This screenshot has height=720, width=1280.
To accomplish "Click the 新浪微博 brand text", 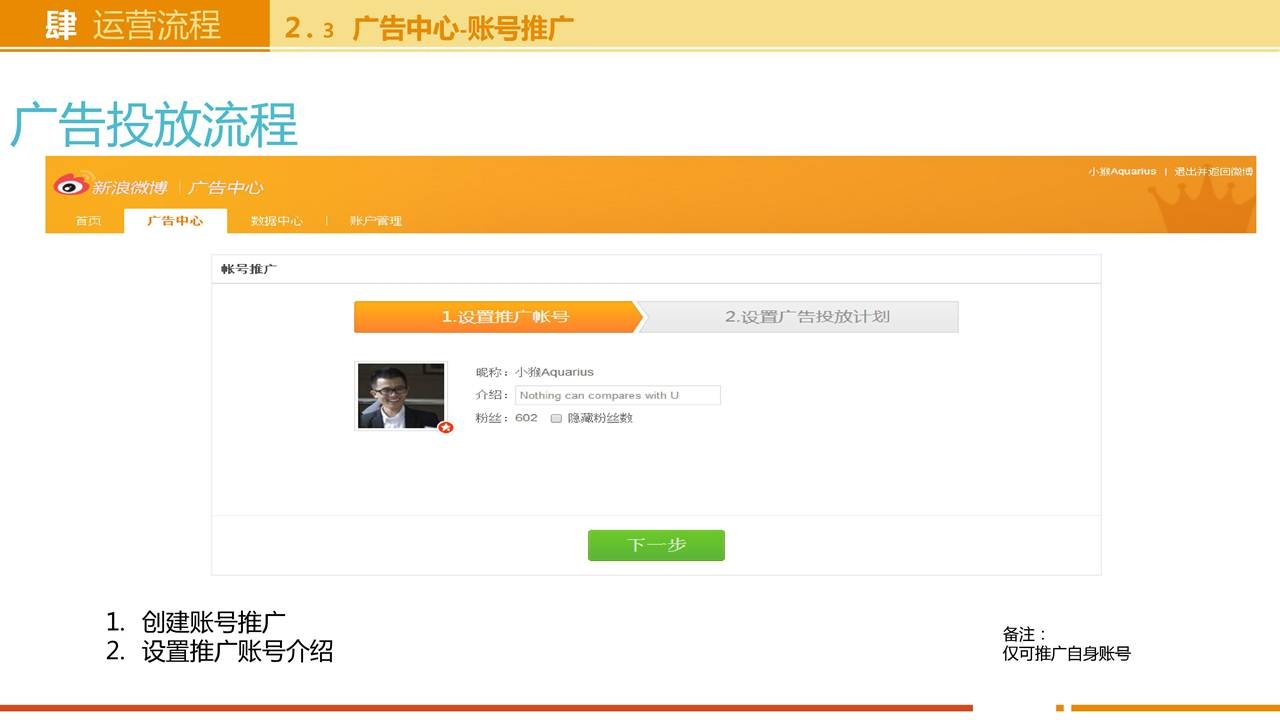I will pyautogui.click(x=130, y=187).
